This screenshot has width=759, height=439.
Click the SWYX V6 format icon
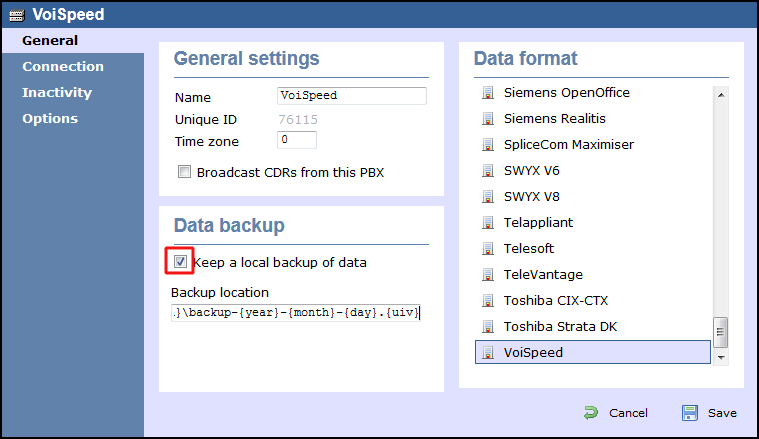point(488,170)
